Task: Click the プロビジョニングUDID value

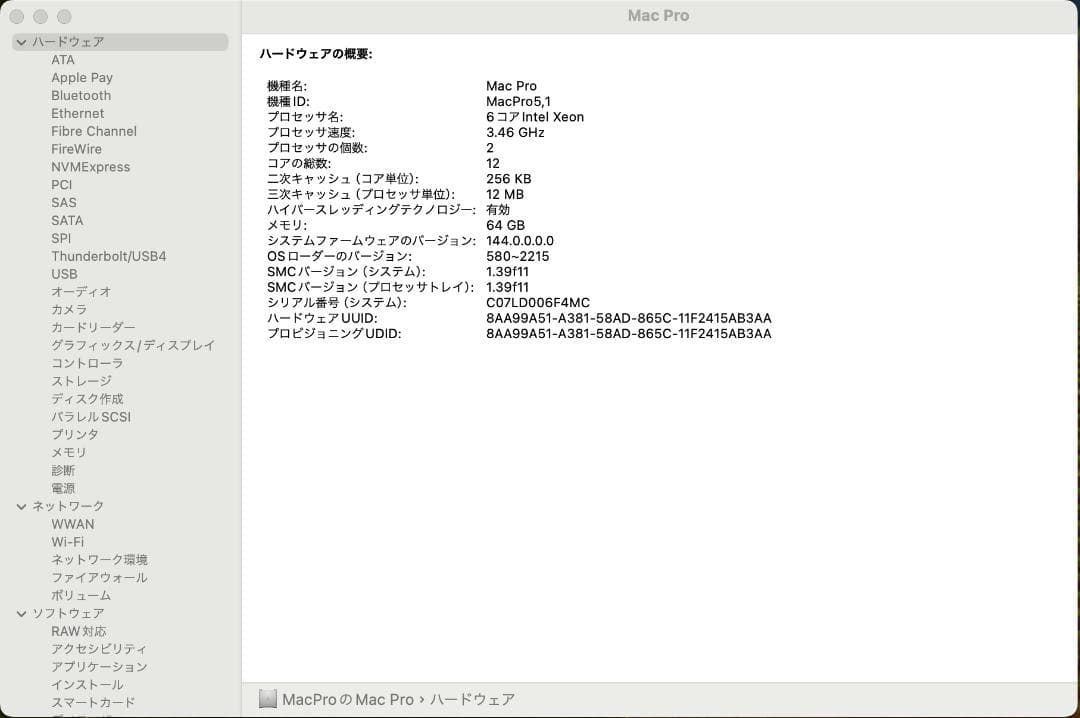Action: [629, 334]
